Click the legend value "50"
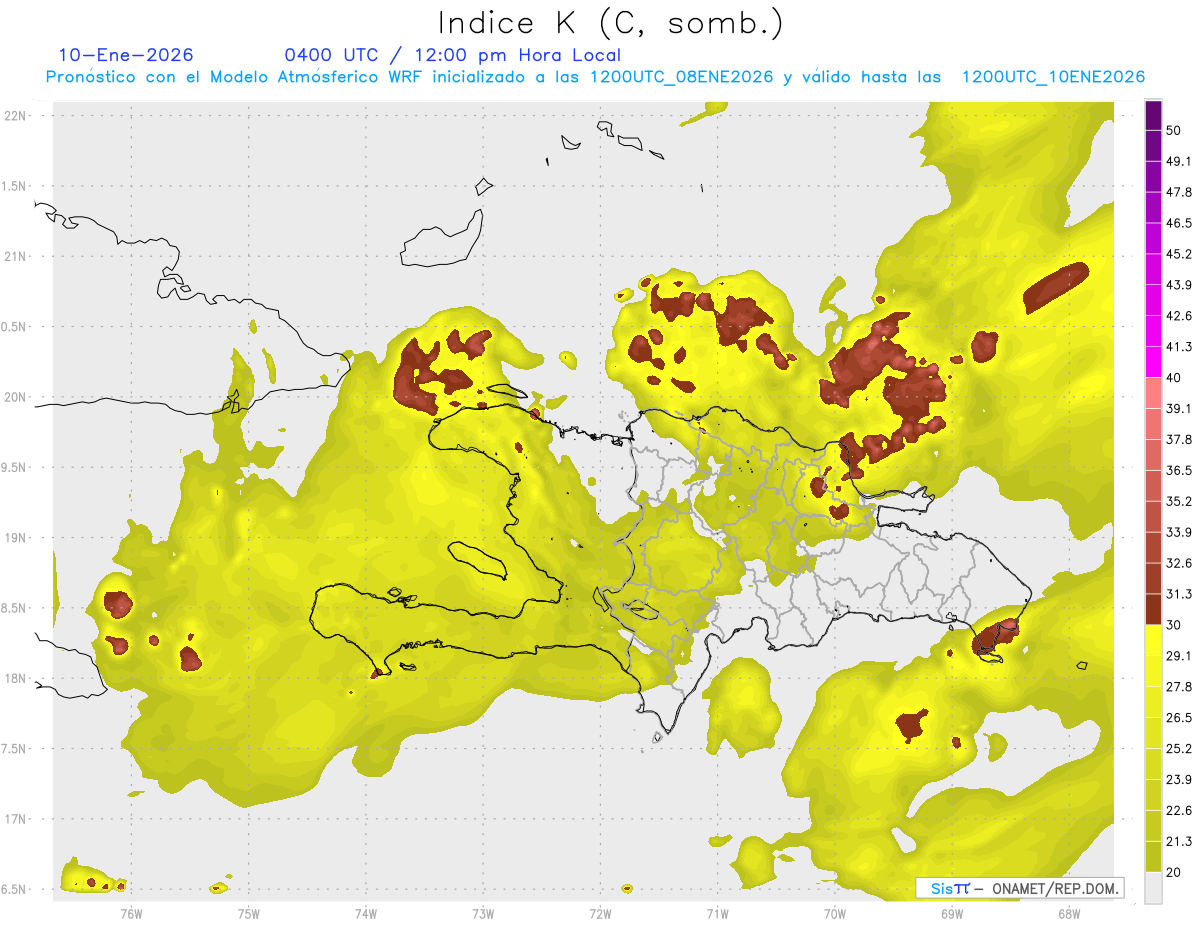The image size is (1200, 927). (1174, 130)
